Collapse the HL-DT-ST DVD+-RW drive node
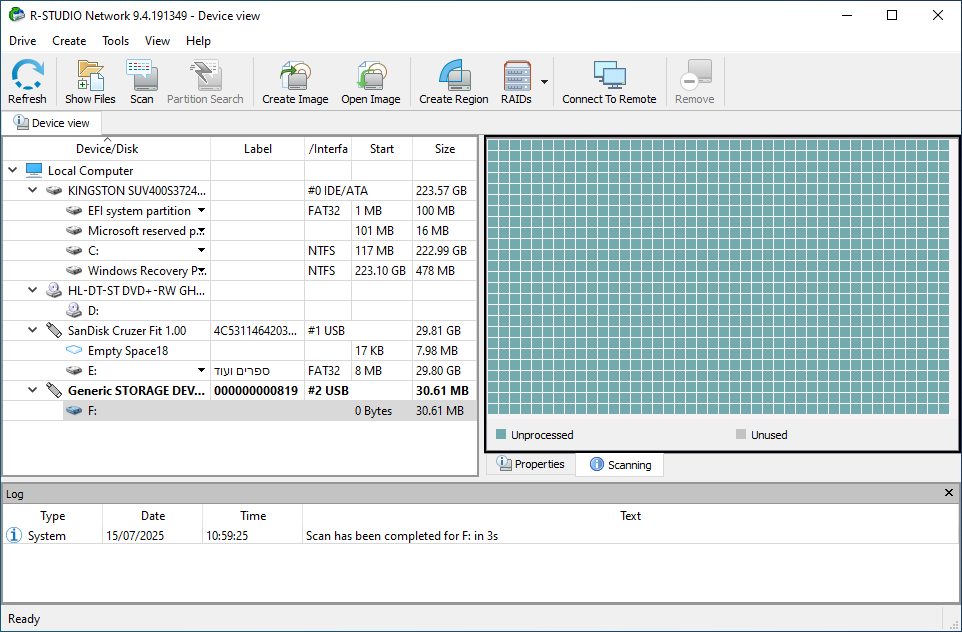Viewport: 962px width, 632px height. pos(33,290)
